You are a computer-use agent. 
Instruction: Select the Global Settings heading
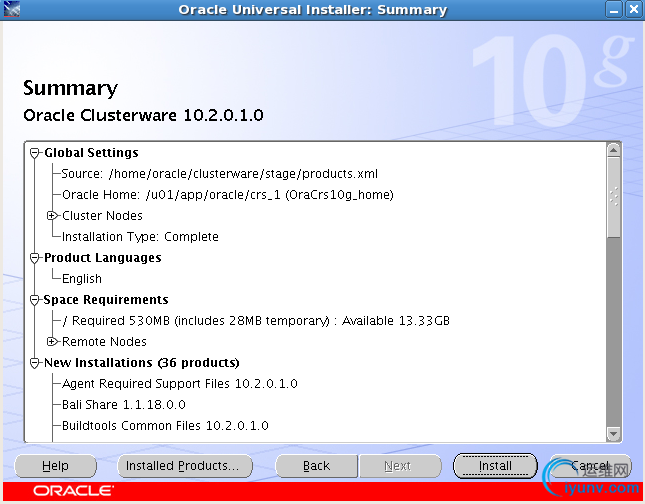(x=91, y=153)
